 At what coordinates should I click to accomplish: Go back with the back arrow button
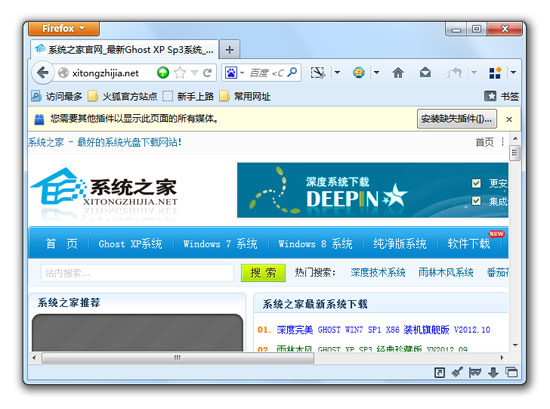pos(43,73)
